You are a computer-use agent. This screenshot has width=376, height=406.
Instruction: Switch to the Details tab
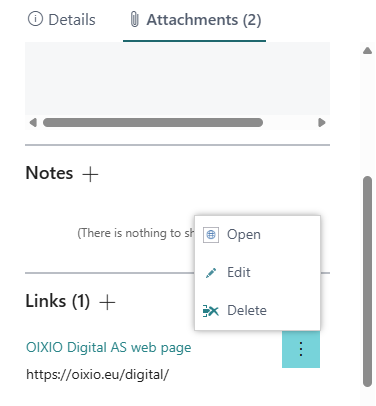pos(62,19)
